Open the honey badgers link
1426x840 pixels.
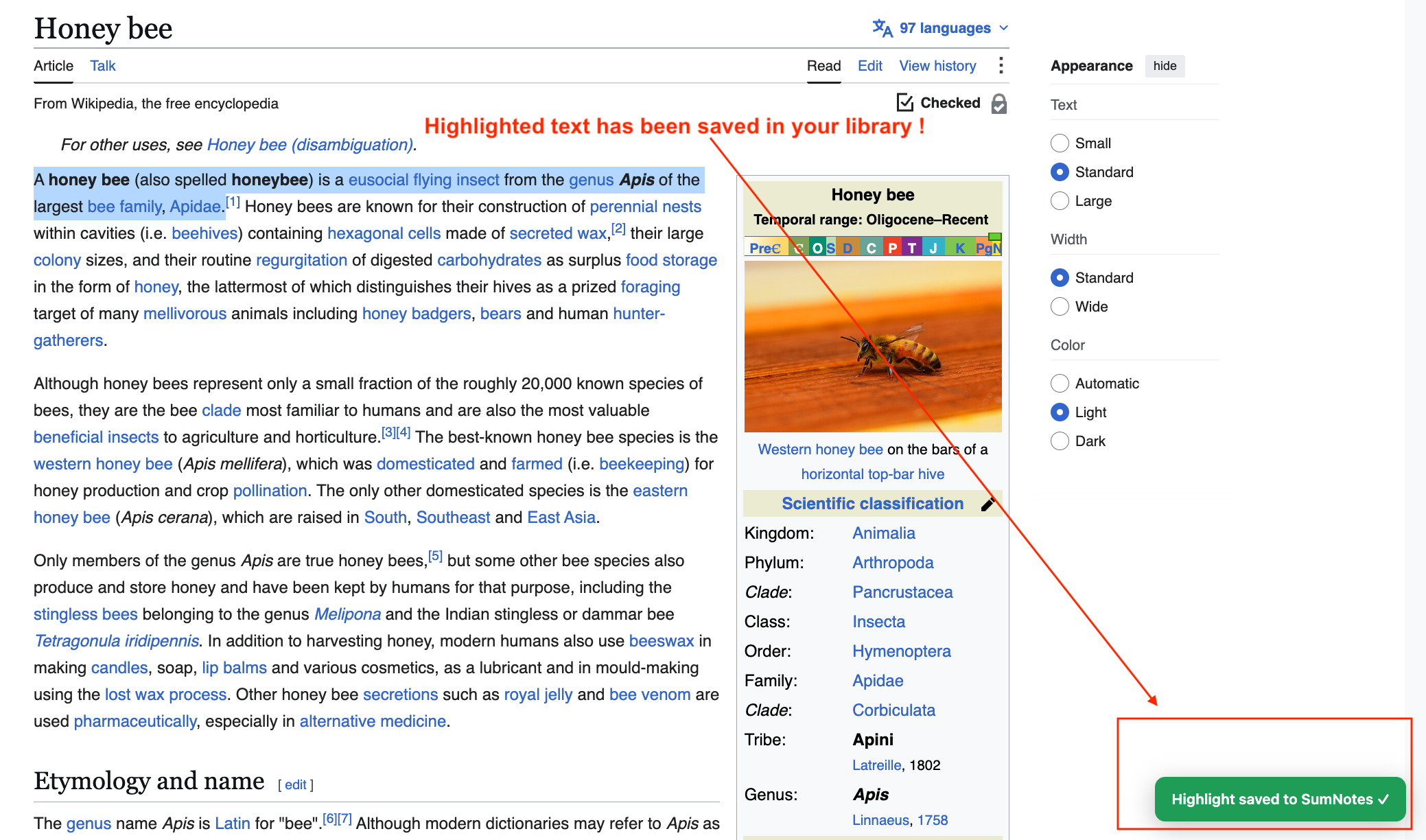tap(416, 314)
